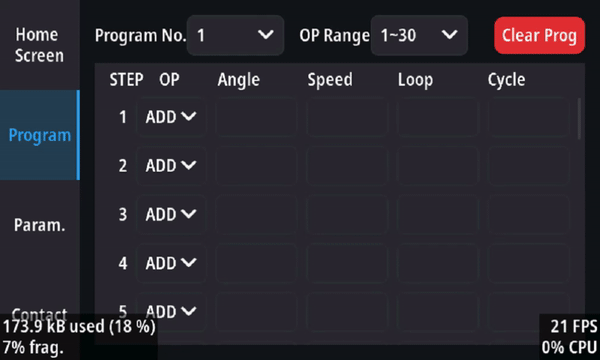Select the Loop field for step 2
This screenshot has width=600, height=360.
click(438, 166)
